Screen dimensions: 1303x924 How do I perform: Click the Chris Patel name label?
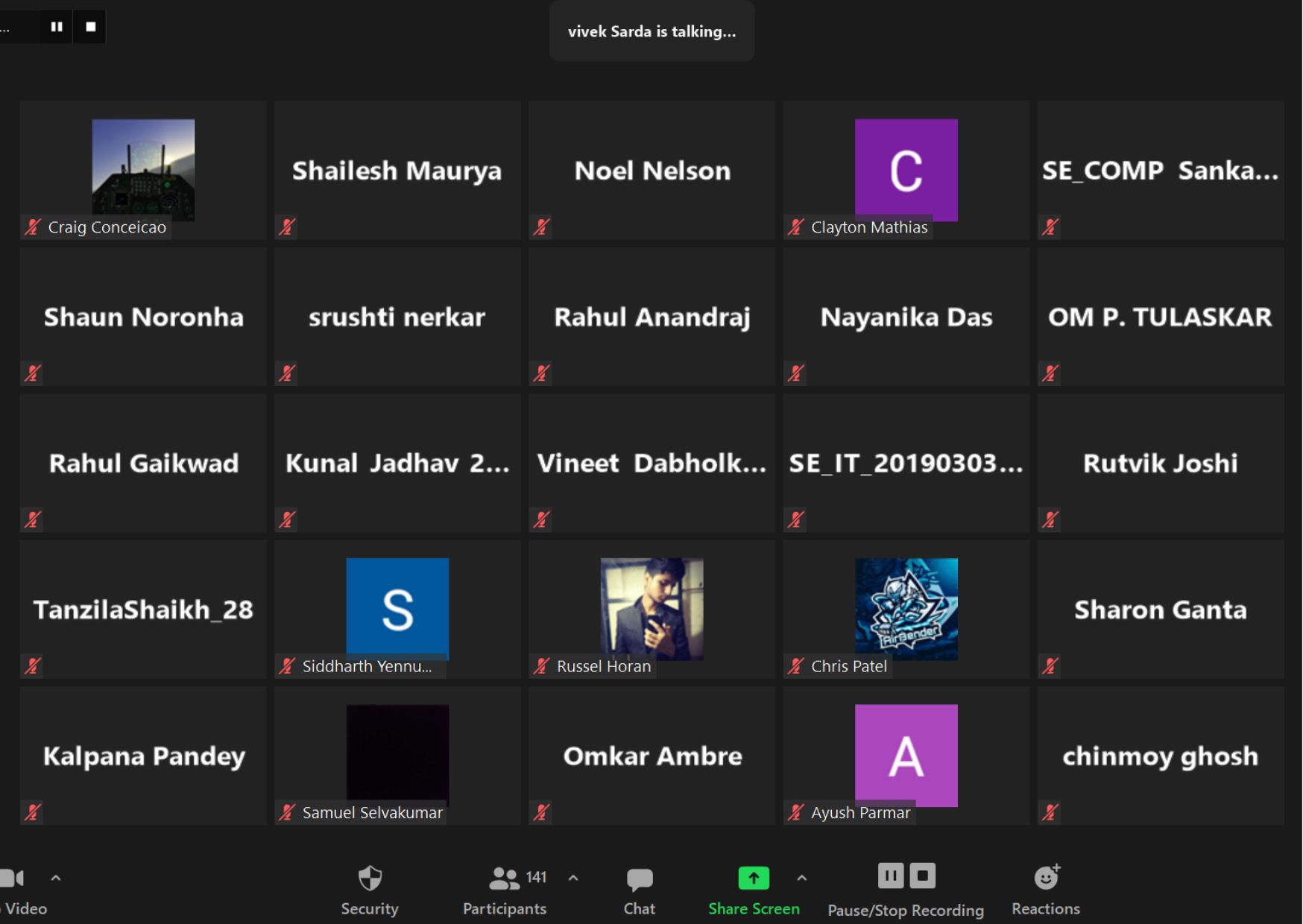[x=849, y=666]
